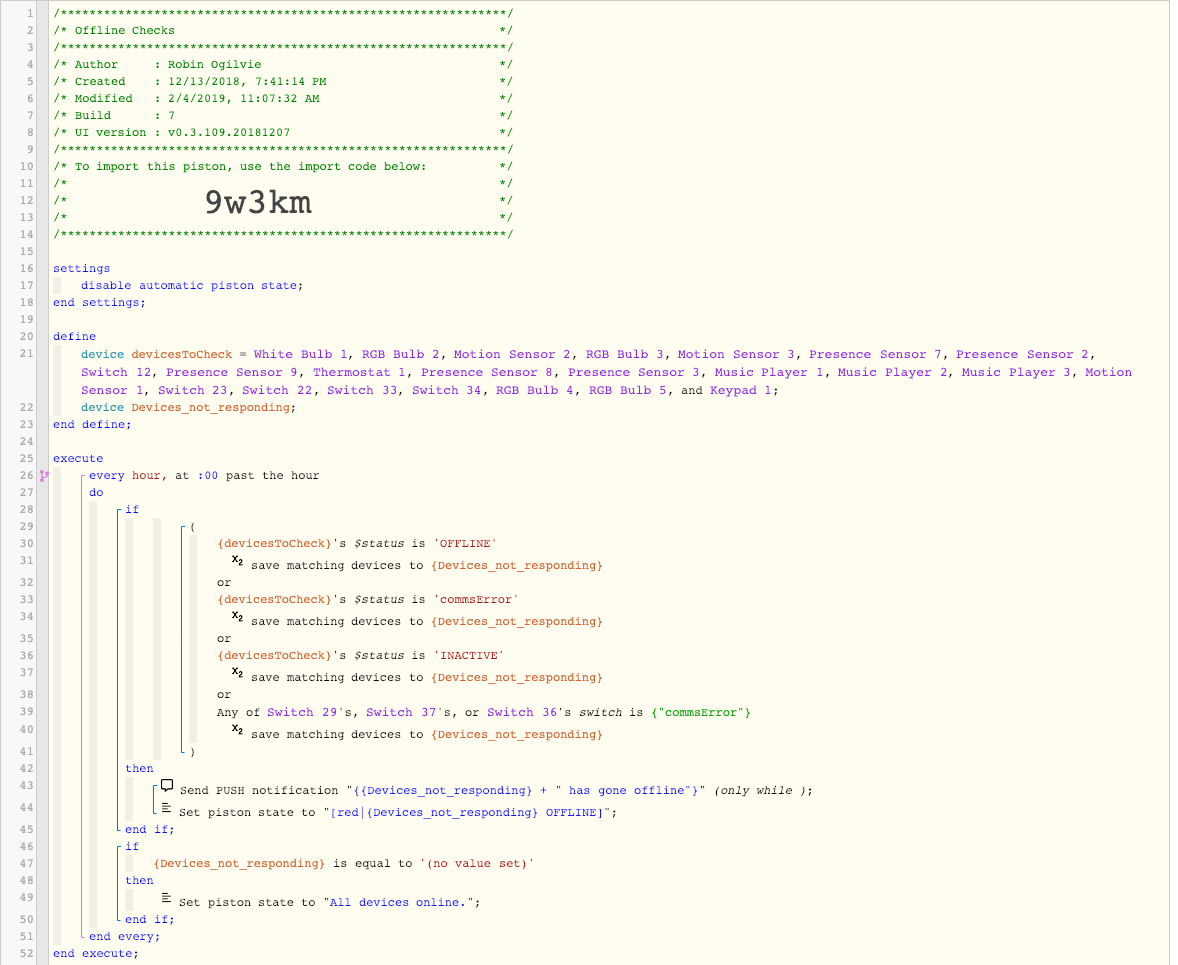Click the lines icon before the red OFFLINE piston state
The height and width of the screenshot is (965, 1178).
tap(167, 808)
